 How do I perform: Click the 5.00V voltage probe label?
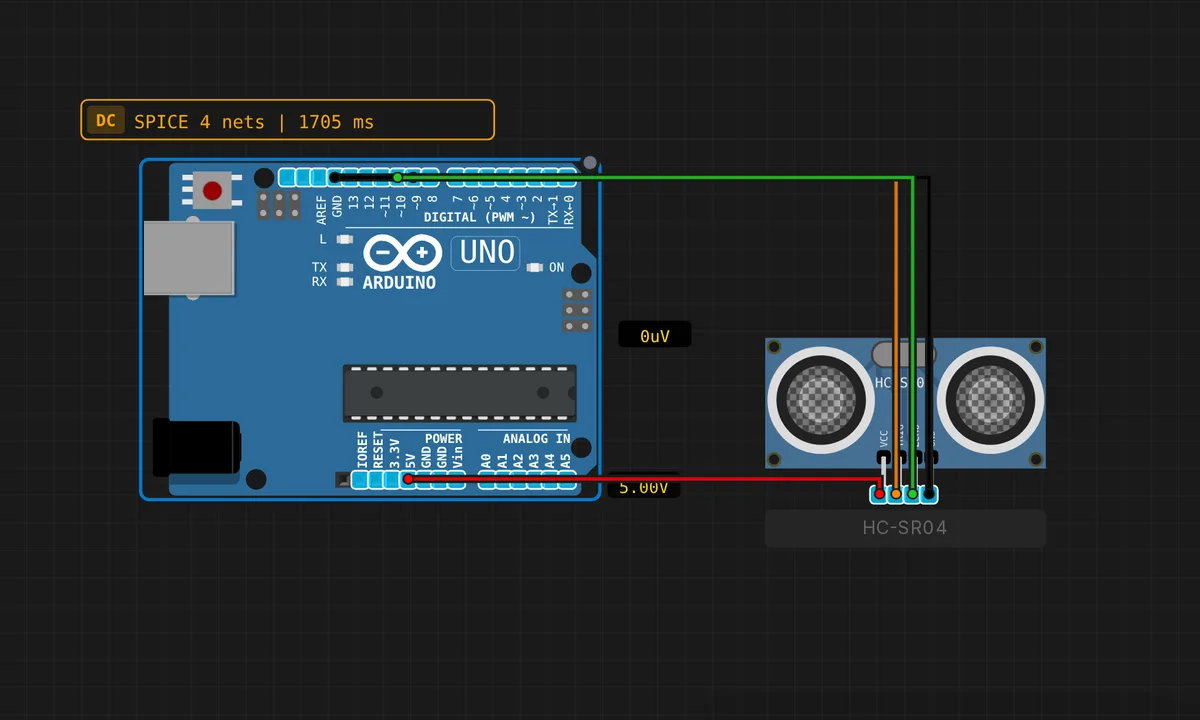(x=643, y=488)
